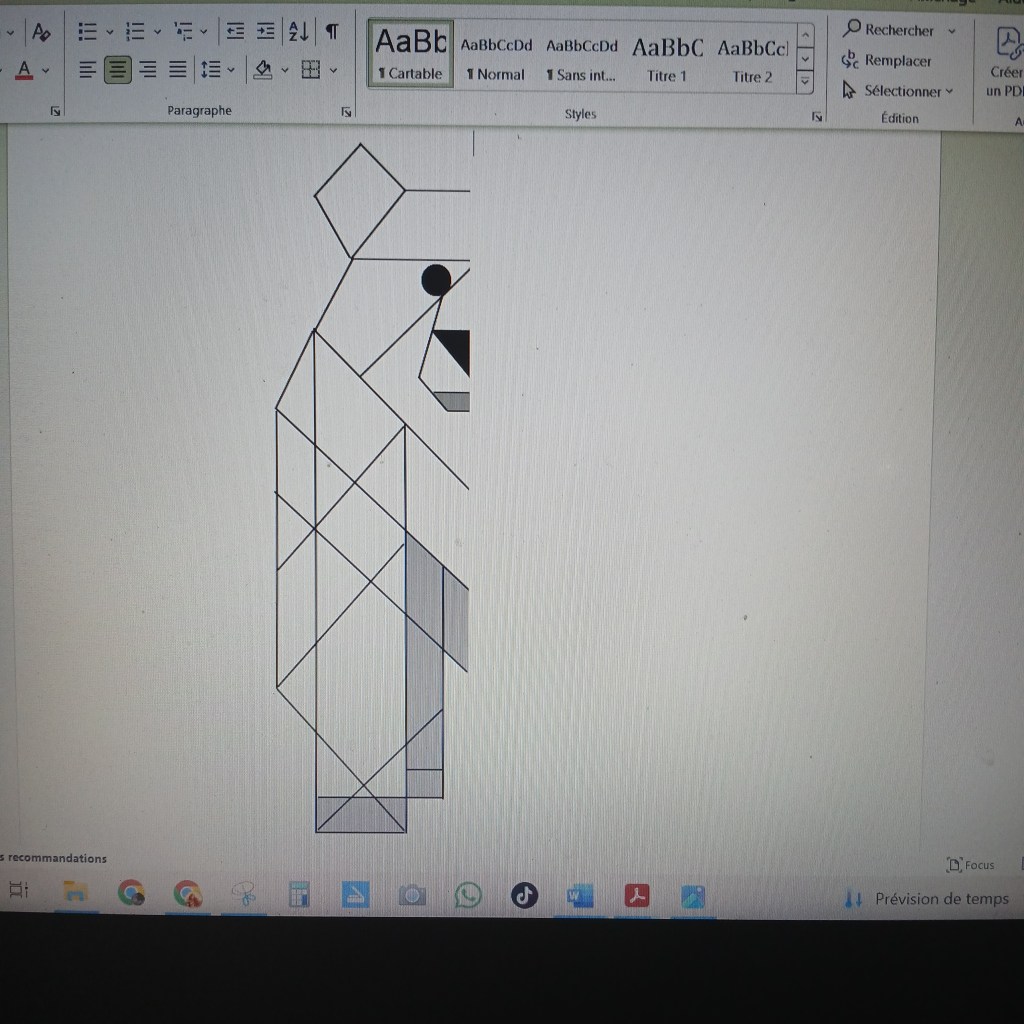This screenshot has height=1024, width=1024.
Task: Toggle align left
Action: pyautogui.click(x=88, y=69)
